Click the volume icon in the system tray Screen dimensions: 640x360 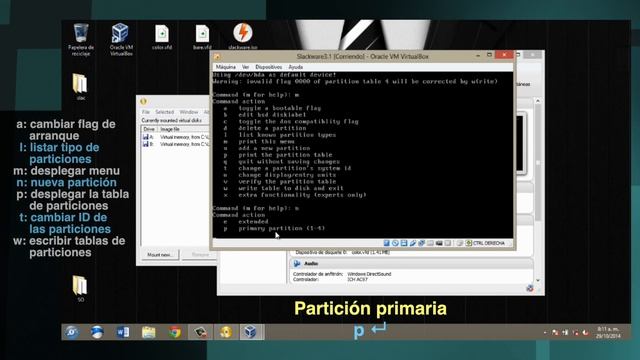click(585, 333)
